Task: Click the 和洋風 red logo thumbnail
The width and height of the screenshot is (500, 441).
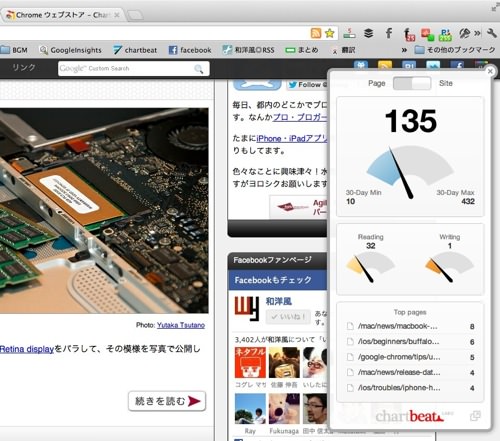Action: point(247,309)
